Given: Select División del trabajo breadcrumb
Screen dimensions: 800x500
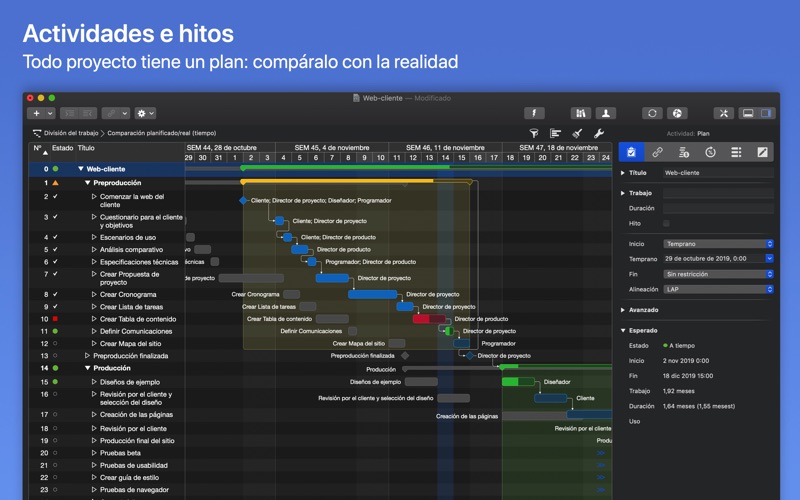Looking at the screenshot, I should pos(71,133).
